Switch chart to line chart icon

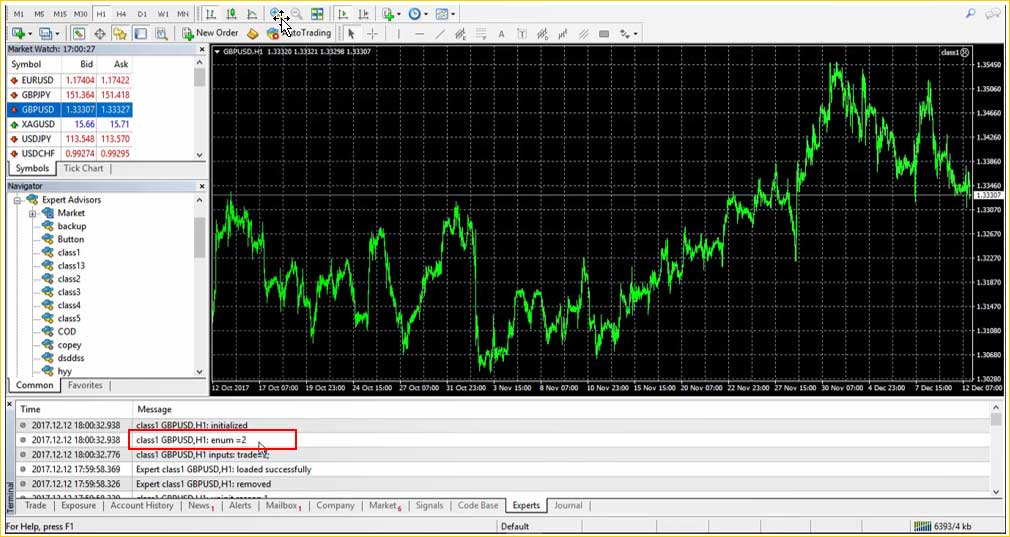pyautogui.click(x=252, y=14)
